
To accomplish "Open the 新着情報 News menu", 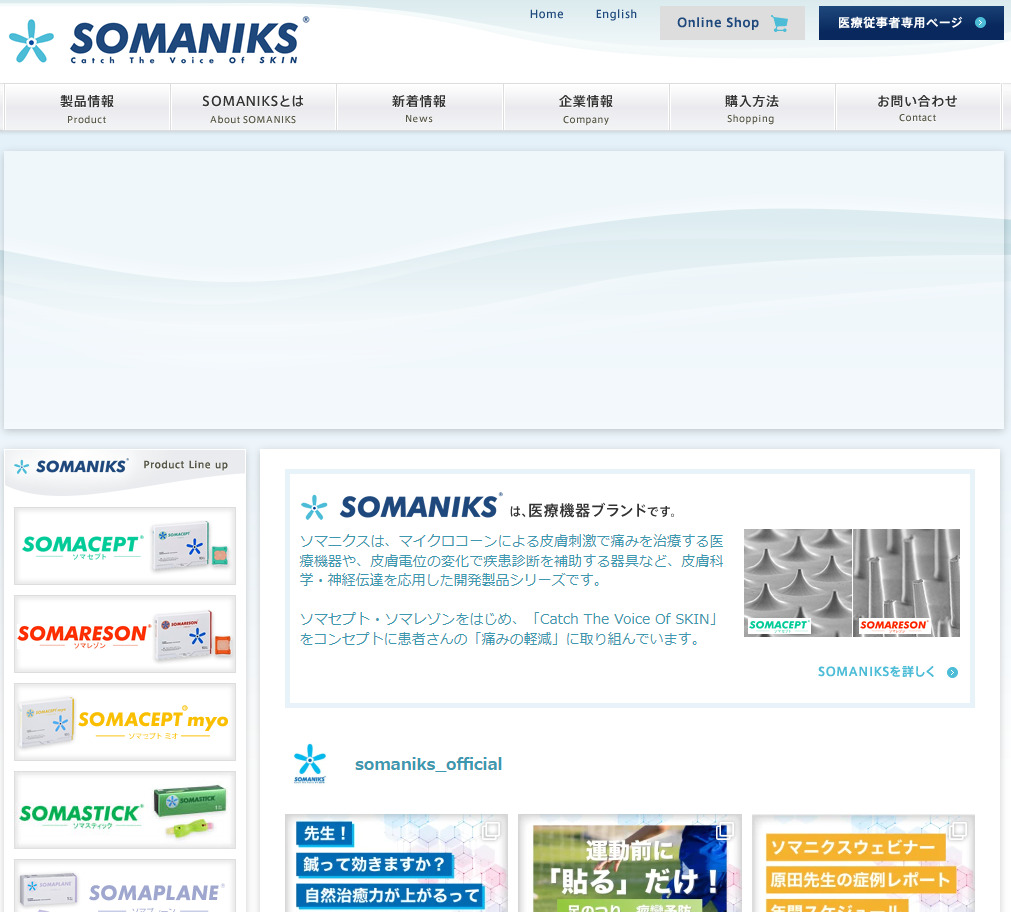I will 419,108.
